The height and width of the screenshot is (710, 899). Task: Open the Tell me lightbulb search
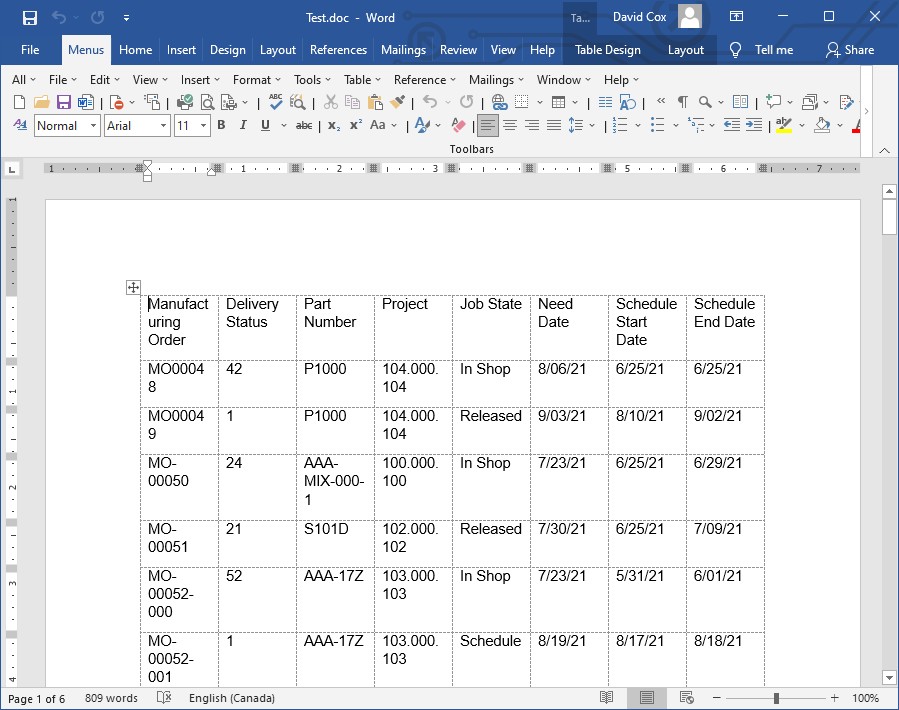click(736, 50)
